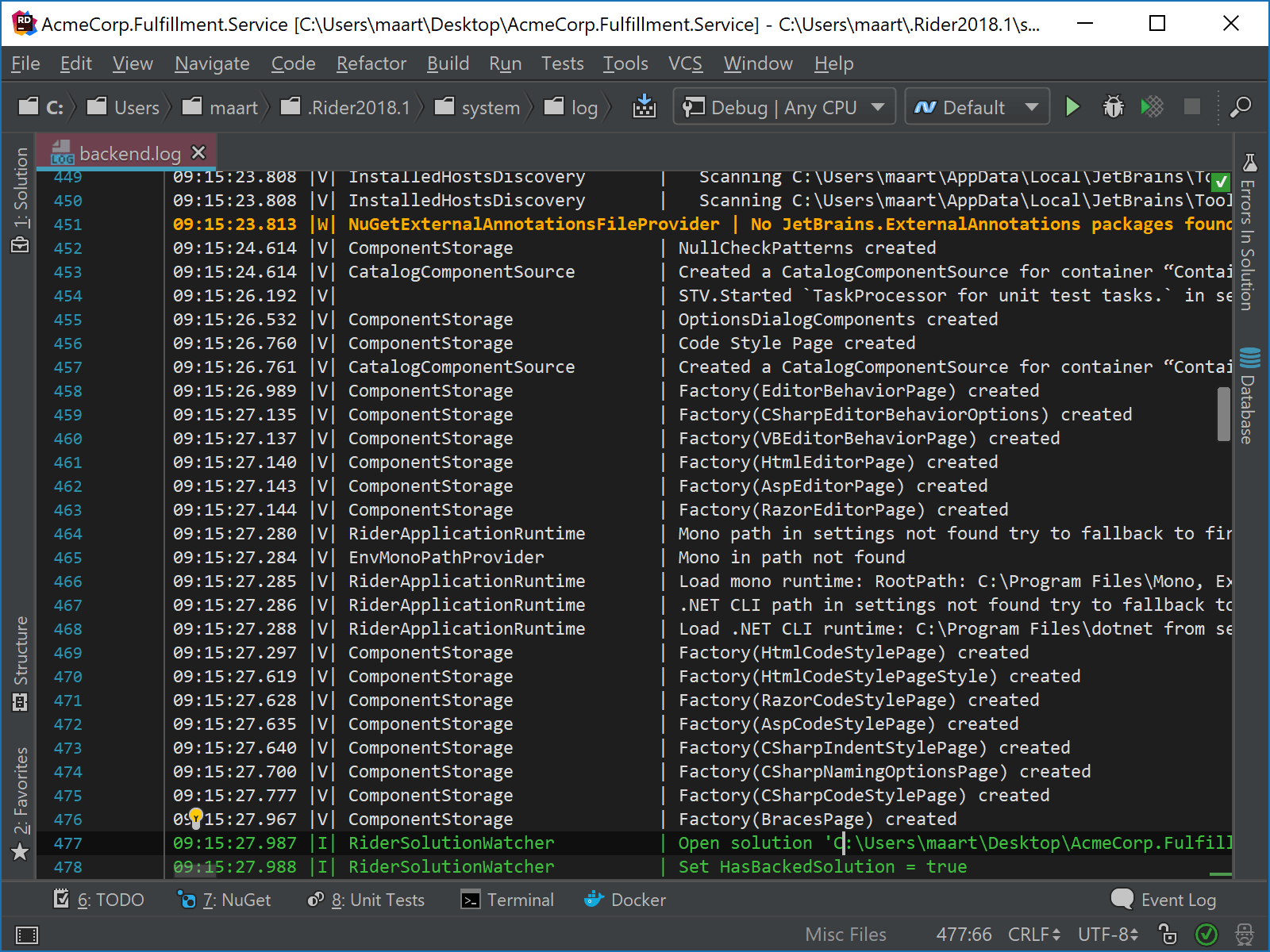Change line separator via CRLF selector
This screenshot has height=952, width=1270.
pyautogui.click(x=1034, y=935)
